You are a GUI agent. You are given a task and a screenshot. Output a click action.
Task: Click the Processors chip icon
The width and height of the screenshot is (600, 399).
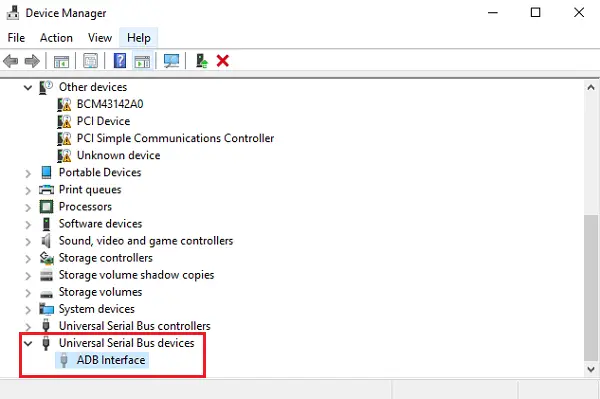point(46,207)
